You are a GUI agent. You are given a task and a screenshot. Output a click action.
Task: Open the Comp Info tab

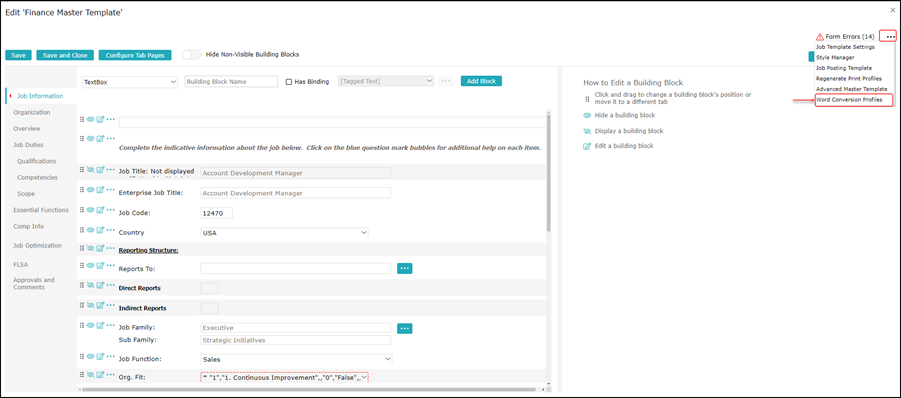(x=29, y=226)
